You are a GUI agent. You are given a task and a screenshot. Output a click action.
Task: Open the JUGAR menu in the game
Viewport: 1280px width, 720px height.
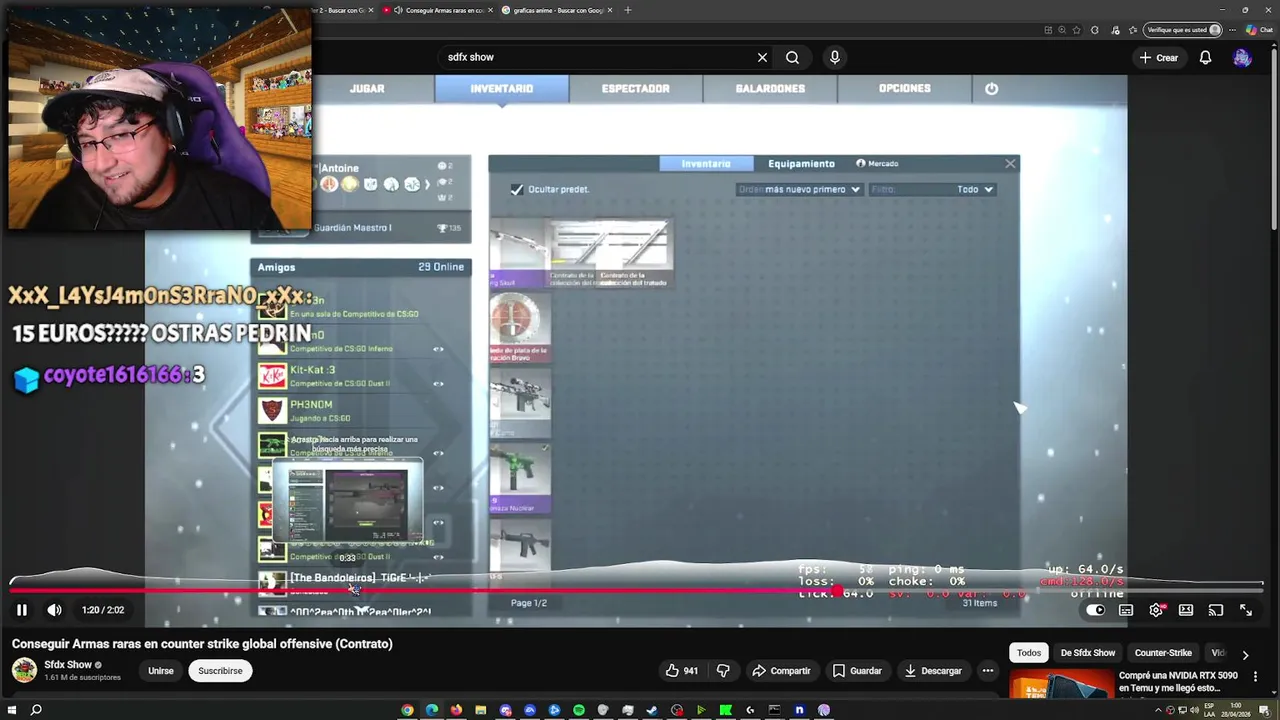coord(367,88)
